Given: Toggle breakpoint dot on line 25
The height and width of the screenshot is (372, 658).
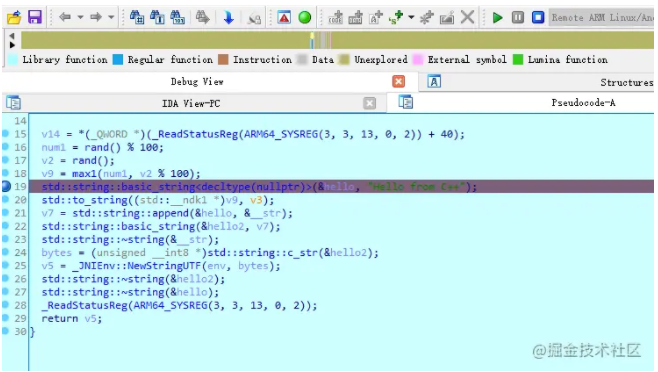Looking at the screenshot, I should tap(5, 265).
